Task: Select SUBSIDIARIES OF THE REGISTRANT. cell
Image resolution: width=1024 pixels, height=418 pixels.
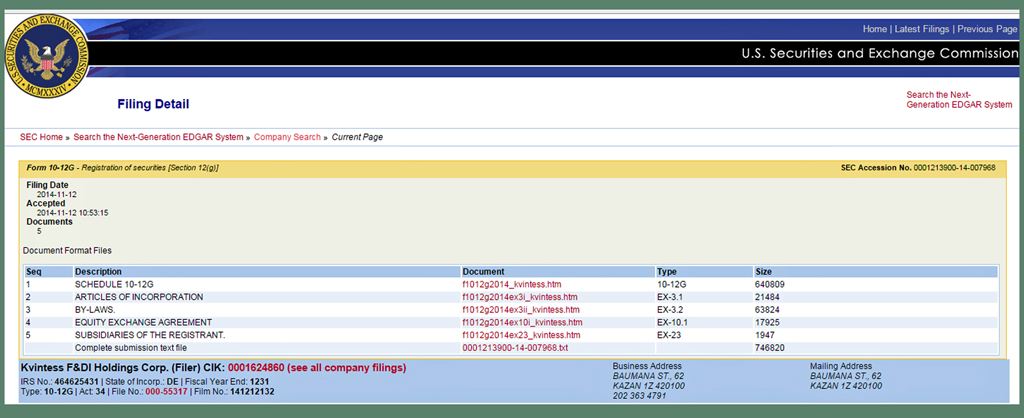Action: (x=150, y=335)
